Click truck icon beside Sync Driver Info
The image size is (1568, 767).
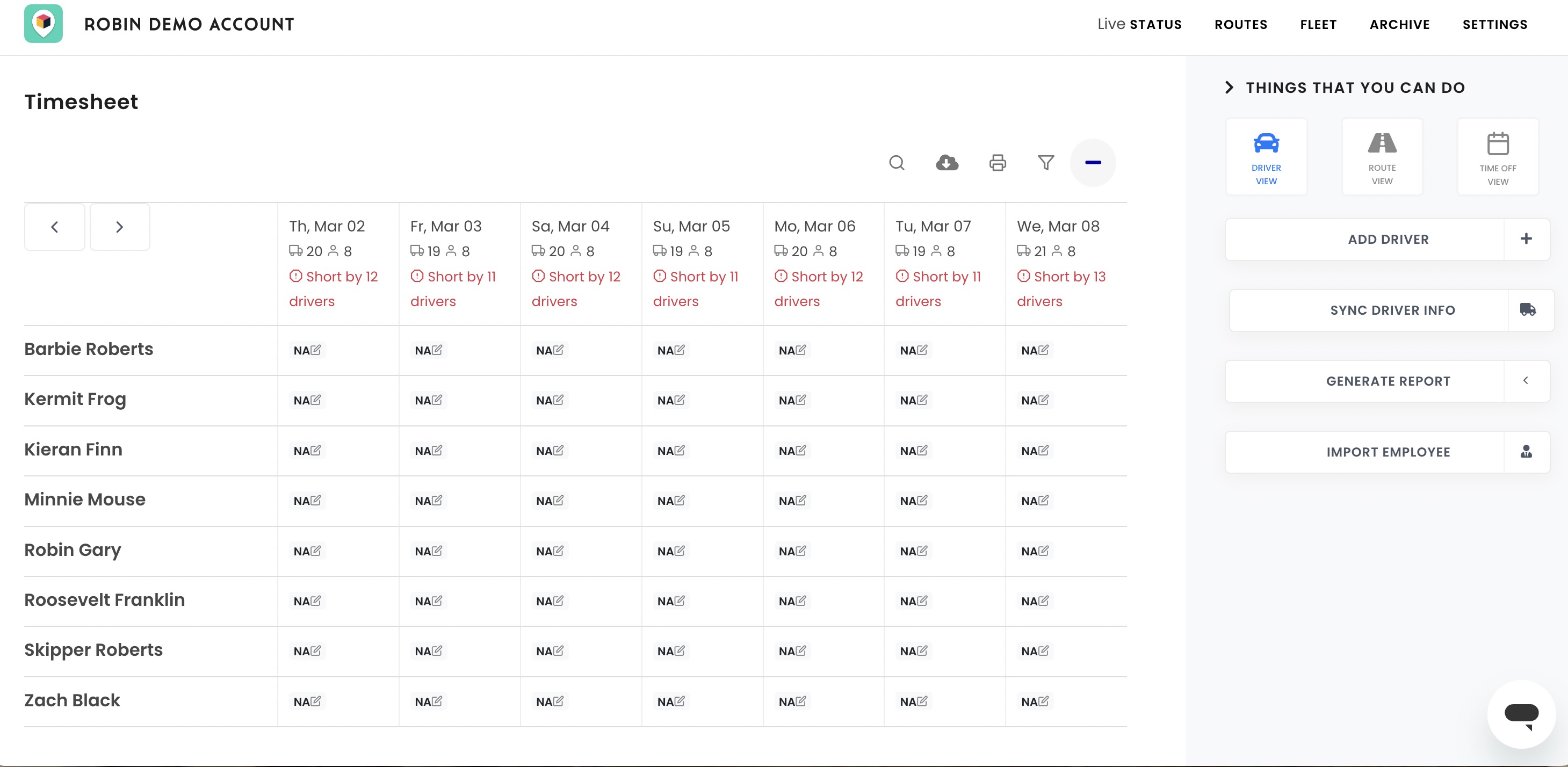click(1528, 310)
